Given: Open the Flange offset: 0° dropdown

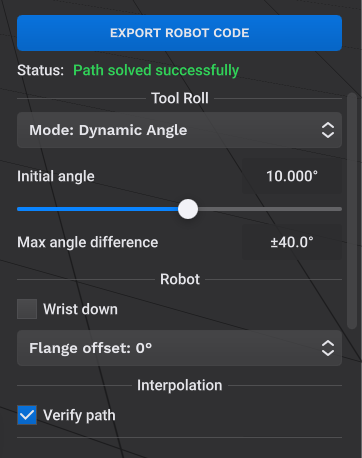Looking at the screenshot, I should (179, 348).
